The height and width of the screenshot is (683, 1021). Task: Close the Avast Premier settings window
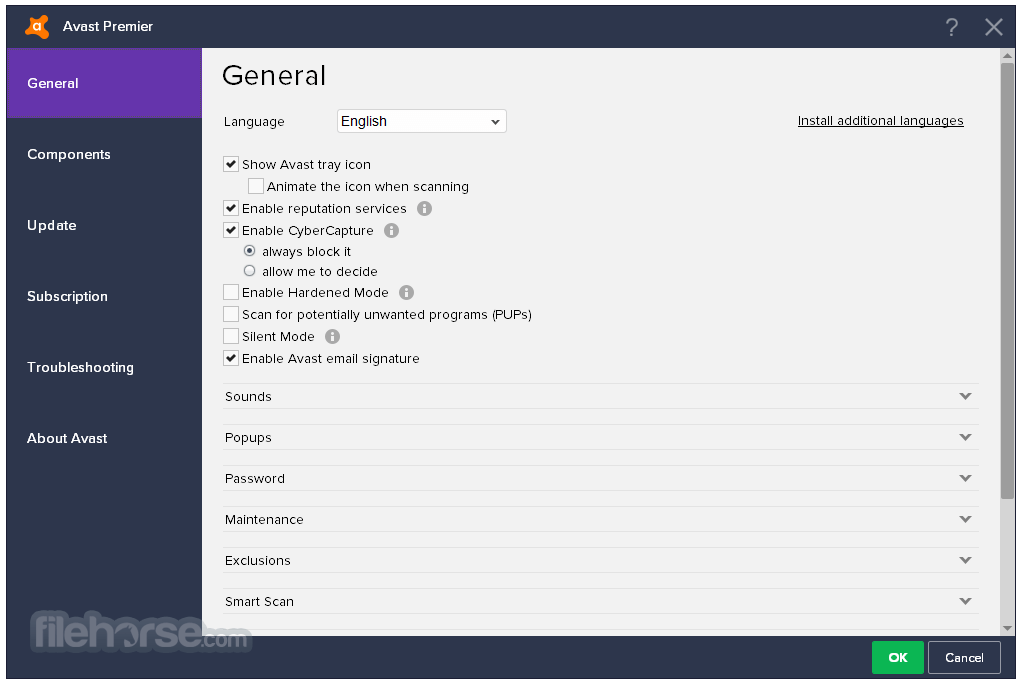click(x=994, y=27)
